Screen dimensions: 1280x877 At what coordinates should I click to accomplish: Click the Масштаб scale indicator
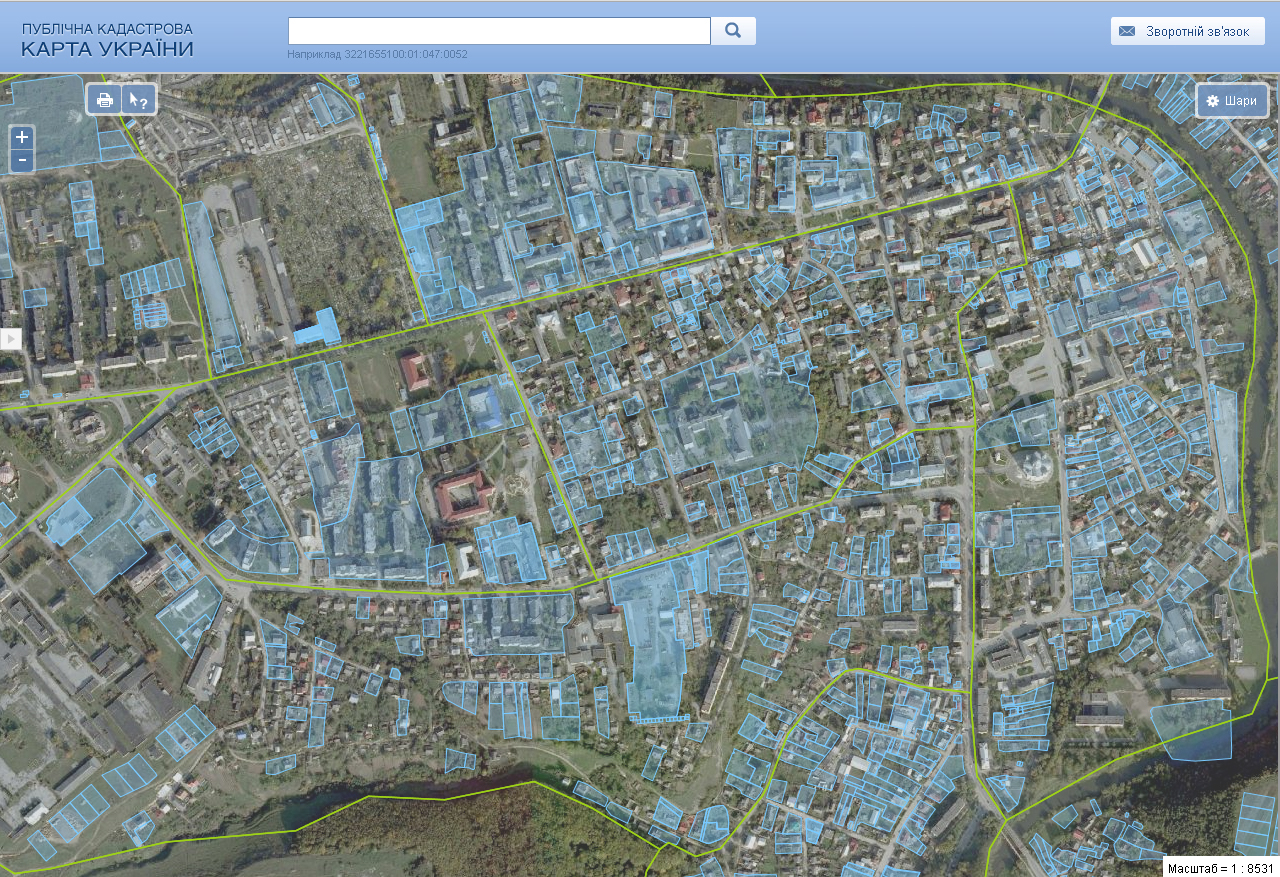[1220, 868]
